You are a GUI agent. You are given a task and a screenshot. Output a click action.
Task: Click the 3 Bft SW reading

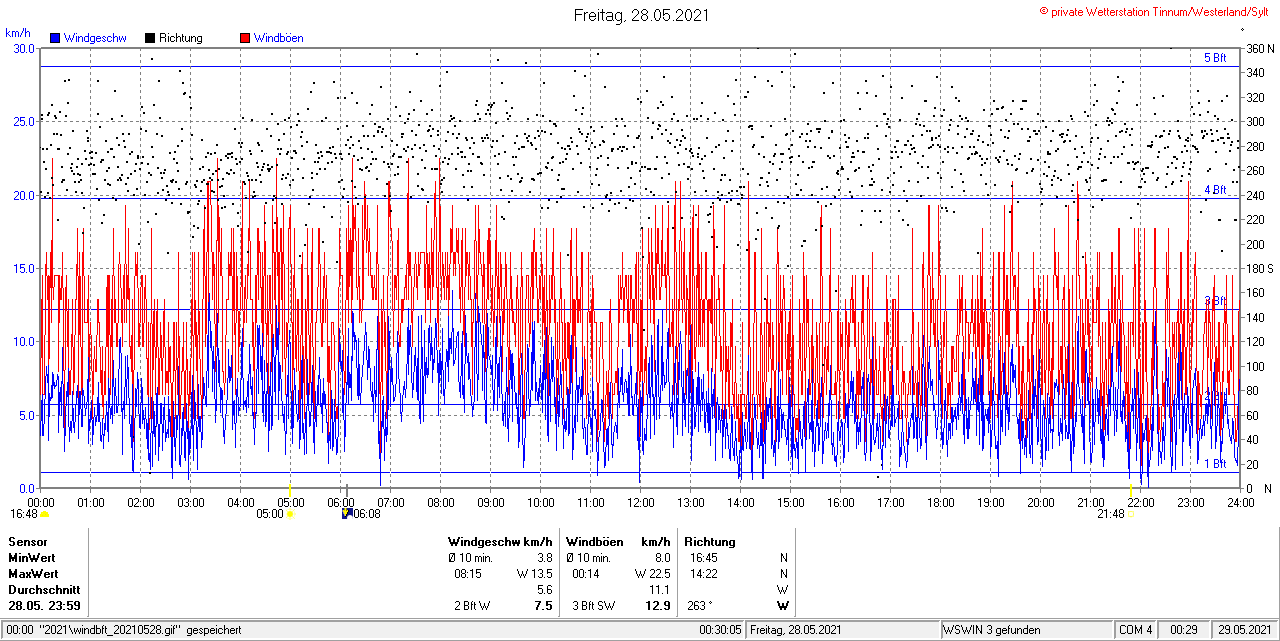[x=594, y=606]
